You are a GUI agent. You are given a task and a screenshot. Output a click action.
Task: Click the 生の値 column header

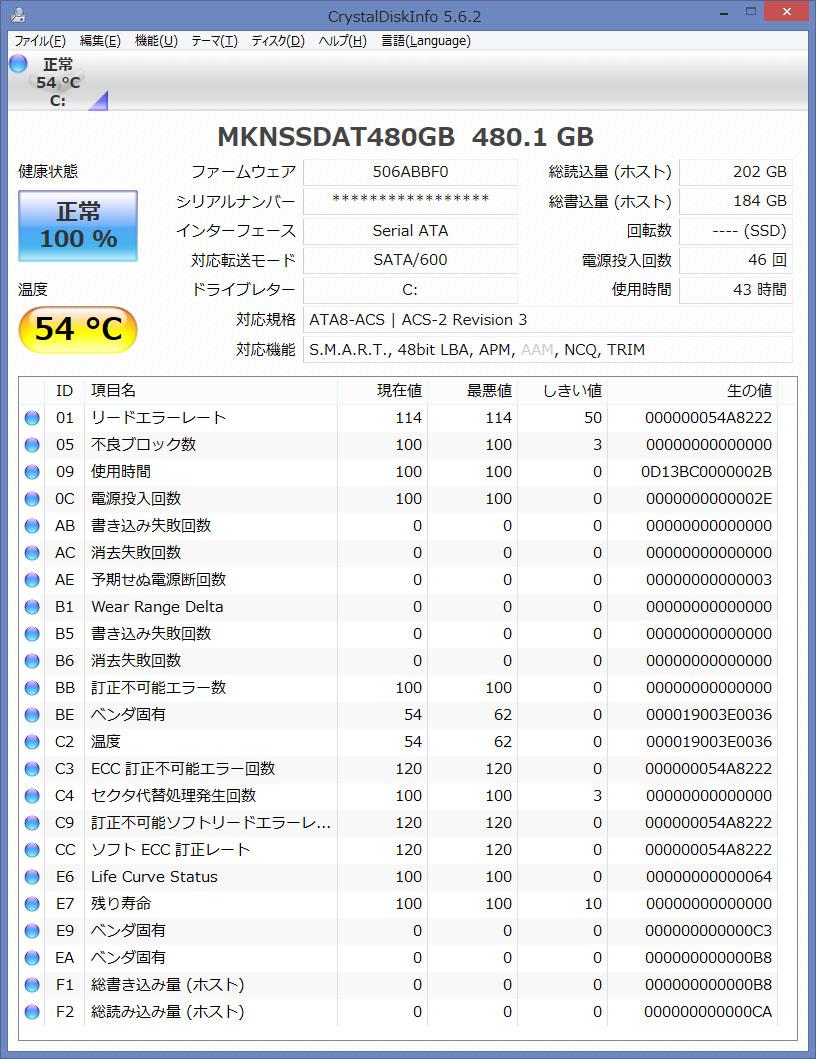[692, 390]
